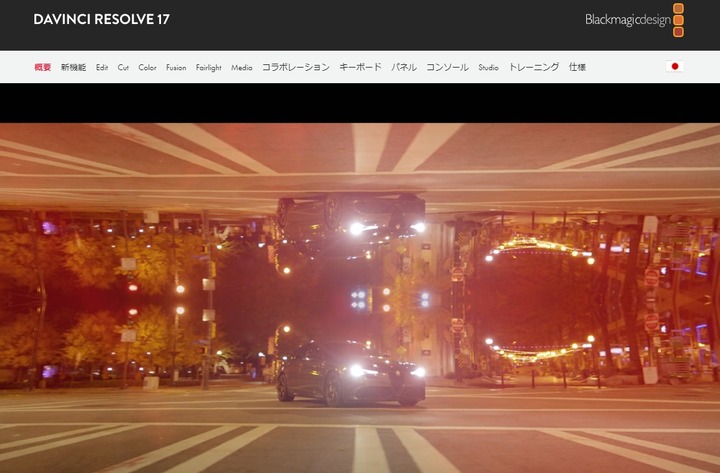Screen dimensions: 720x473
Task: Open the Cut tab
Action: pos(123,67)
